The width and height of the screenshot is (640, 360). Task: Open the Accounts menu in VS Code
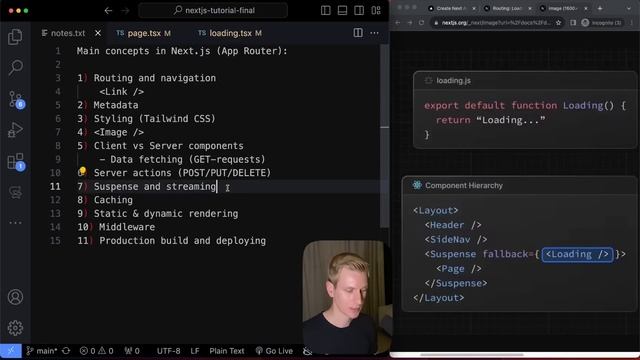pos(15,297)
